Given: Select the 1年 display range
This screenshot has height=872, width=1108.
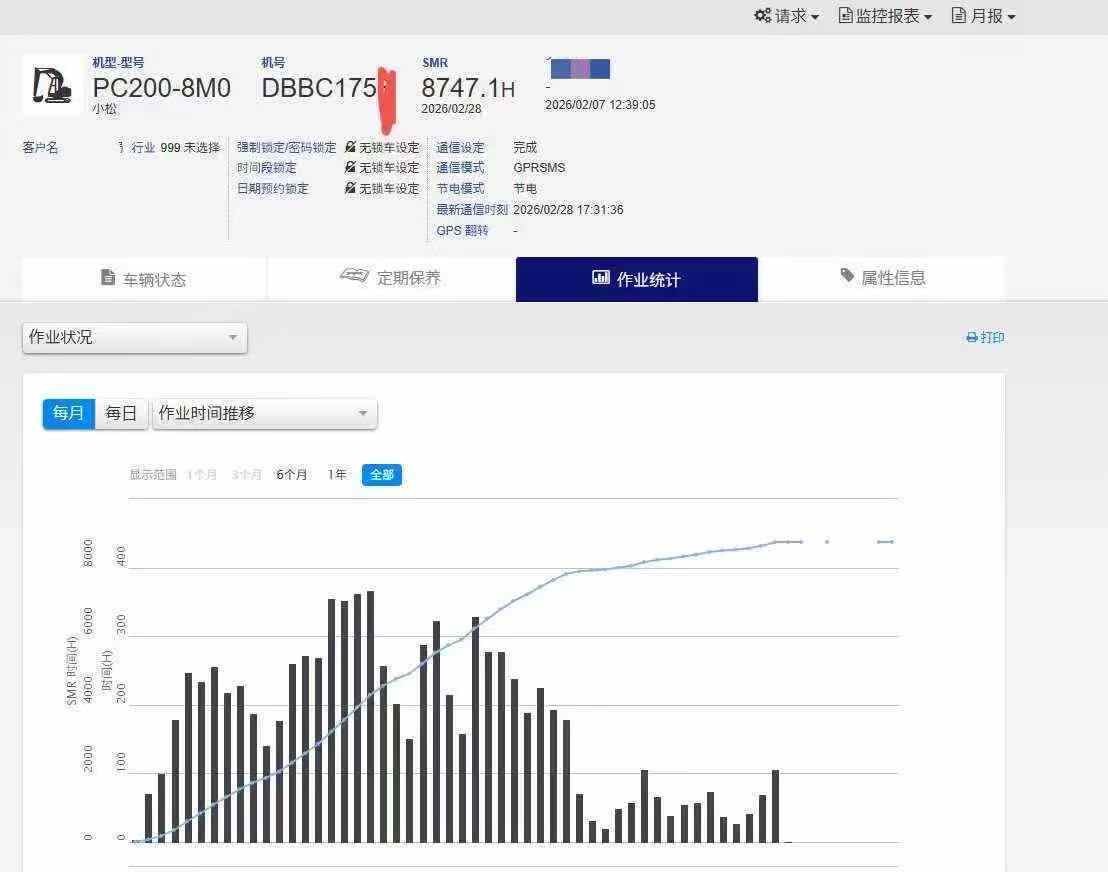Looking at the screenshot, I should point(337,475).
